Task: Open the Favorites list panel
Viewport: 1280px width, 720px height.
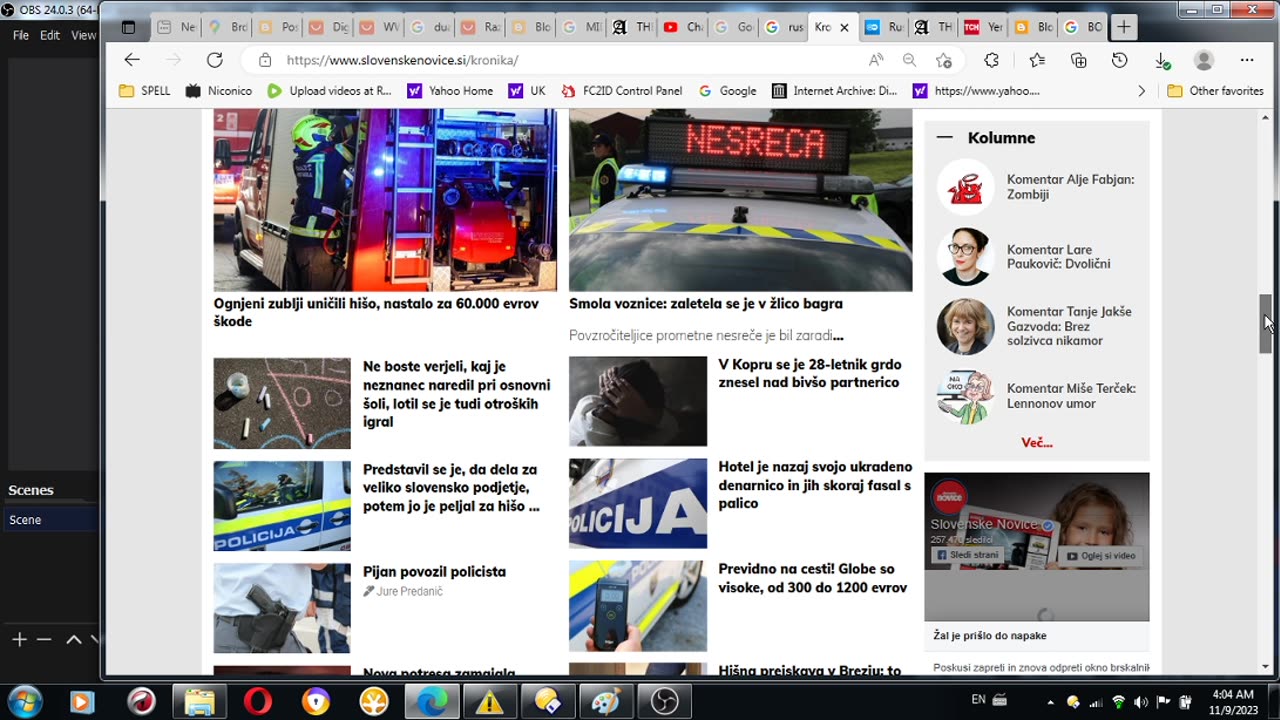Action: [1036, 60]
